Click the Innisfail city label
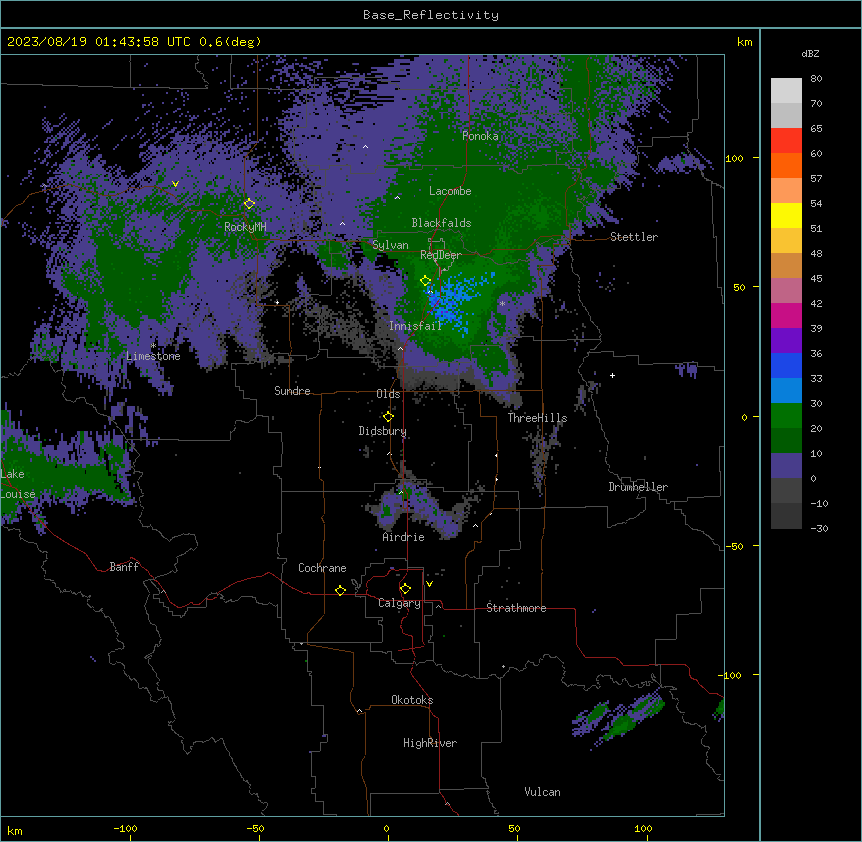The width and height of the screenshot is (862, 842). coord(415,326)
